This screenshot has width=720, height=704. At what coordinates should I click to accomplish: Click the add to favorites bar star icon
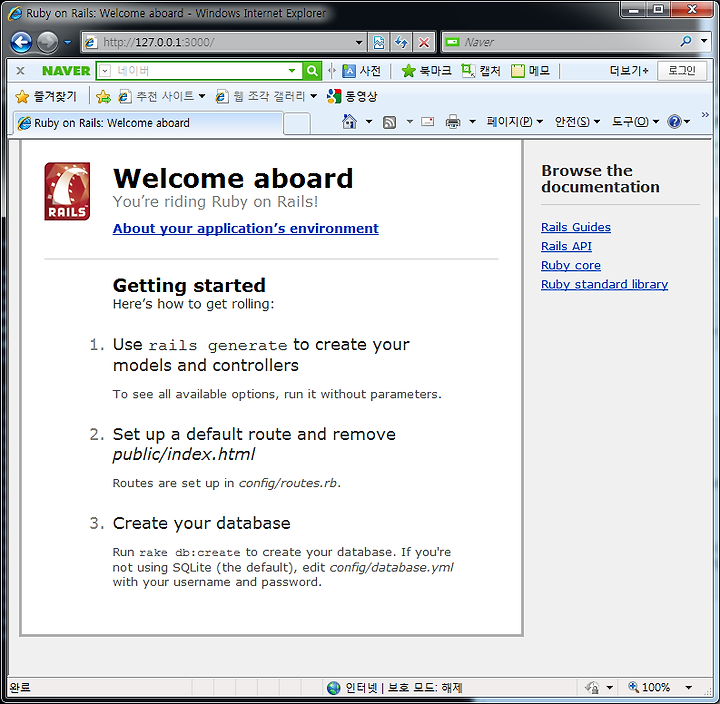coord(103,96)
